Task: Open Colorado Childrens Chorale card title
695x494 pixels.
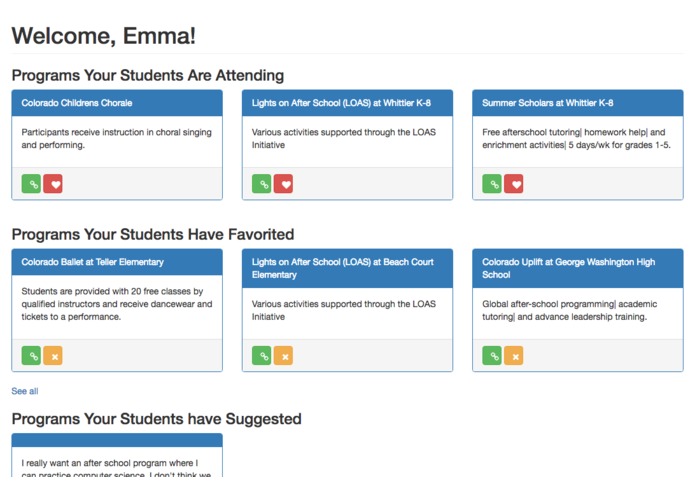Action: click(77, 103)
